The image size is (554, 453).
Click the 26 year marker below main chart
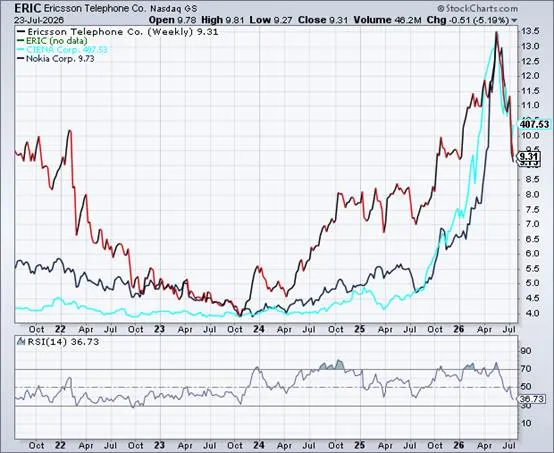[458, 329]
